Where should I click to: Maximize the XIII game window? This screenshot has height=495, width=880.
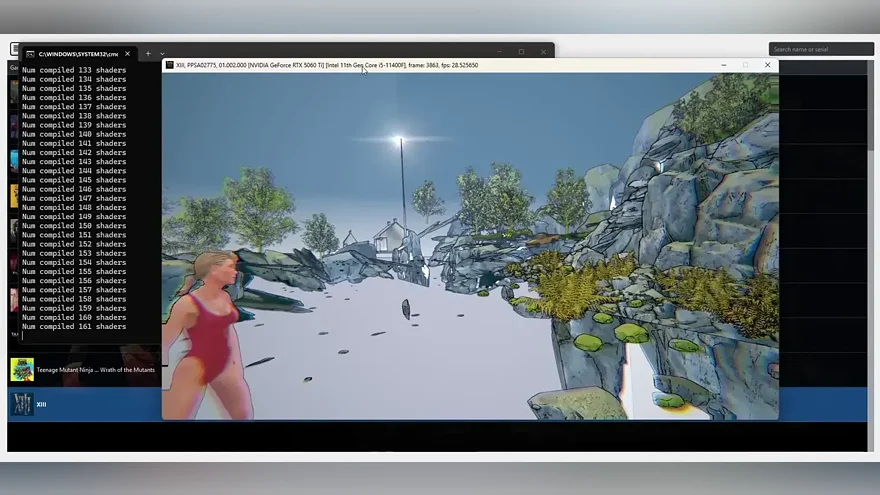click(745, 65)
